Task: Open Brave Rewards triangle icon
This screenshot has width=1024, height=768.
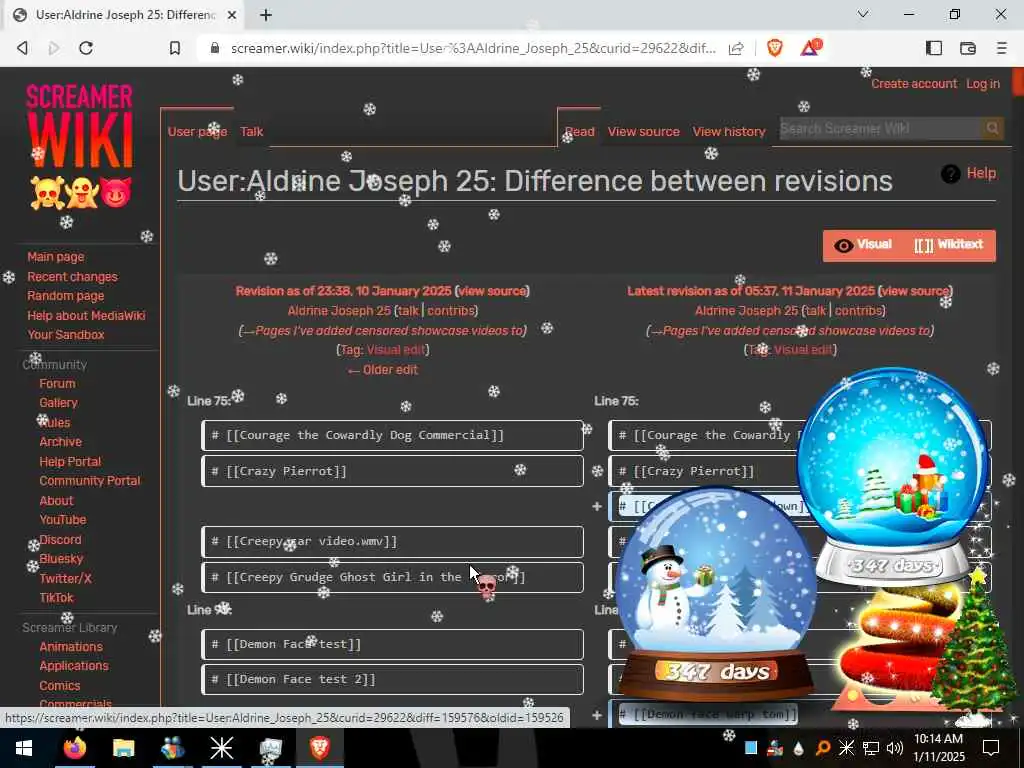Action: click(x=810, y=48)
